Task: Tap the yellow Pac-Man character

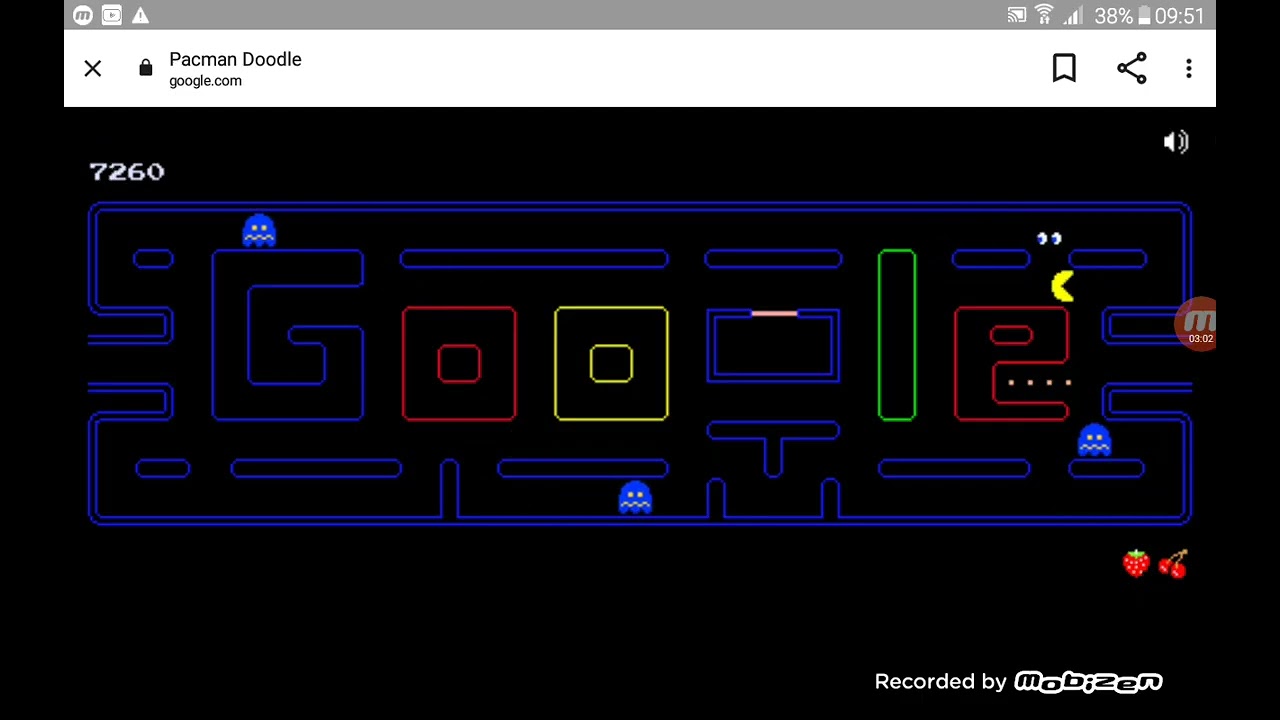Action: (1062, 286)
